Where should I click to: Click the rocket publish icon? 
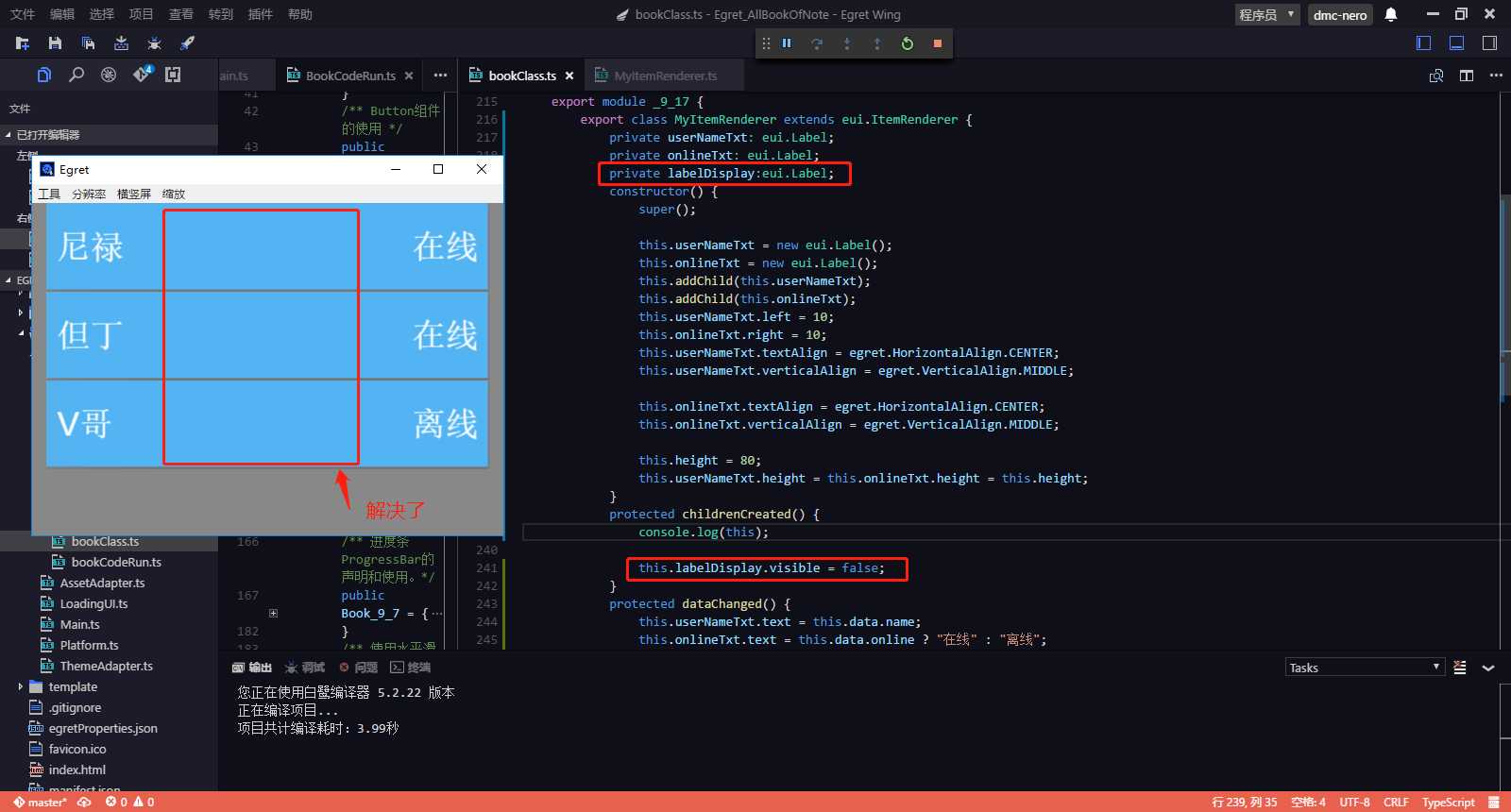coord(187,43)
